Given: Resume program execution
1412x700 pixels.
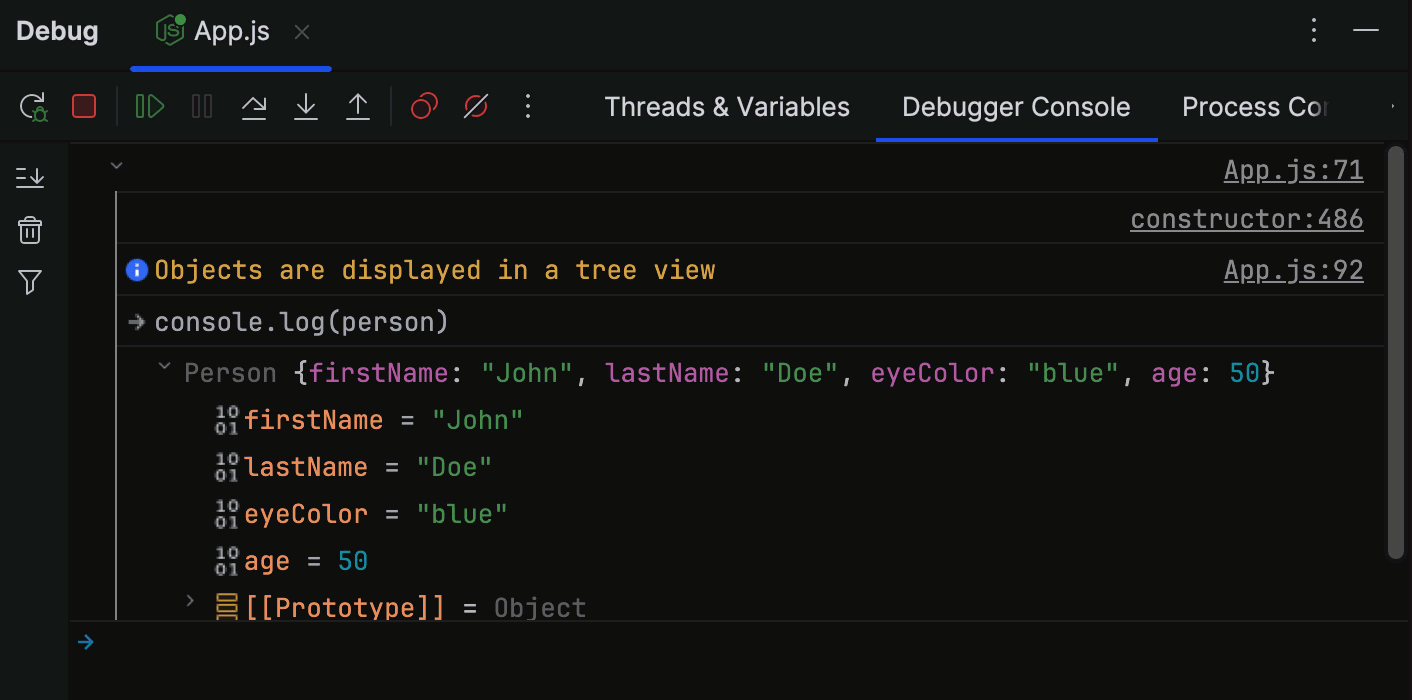Looking at the screenshot, I should tap(148, 106).
